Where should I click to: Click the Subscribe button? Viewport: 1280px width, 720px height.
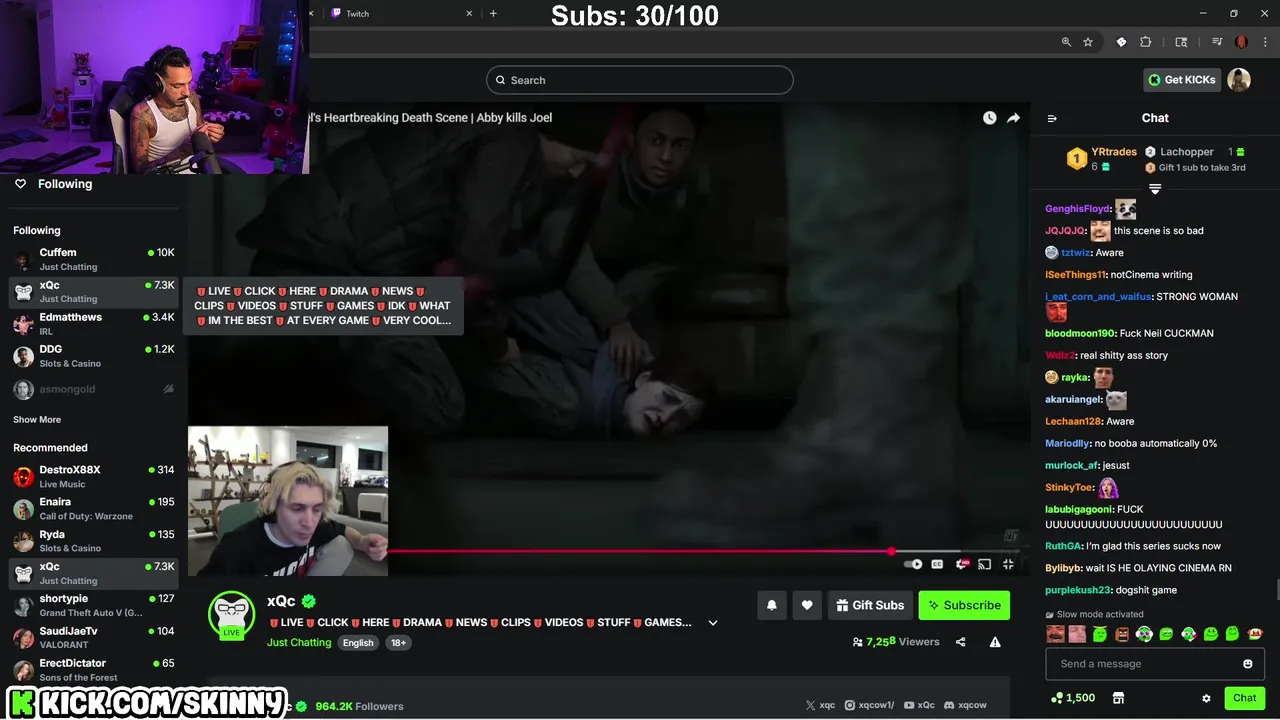[x=964, y=605]
